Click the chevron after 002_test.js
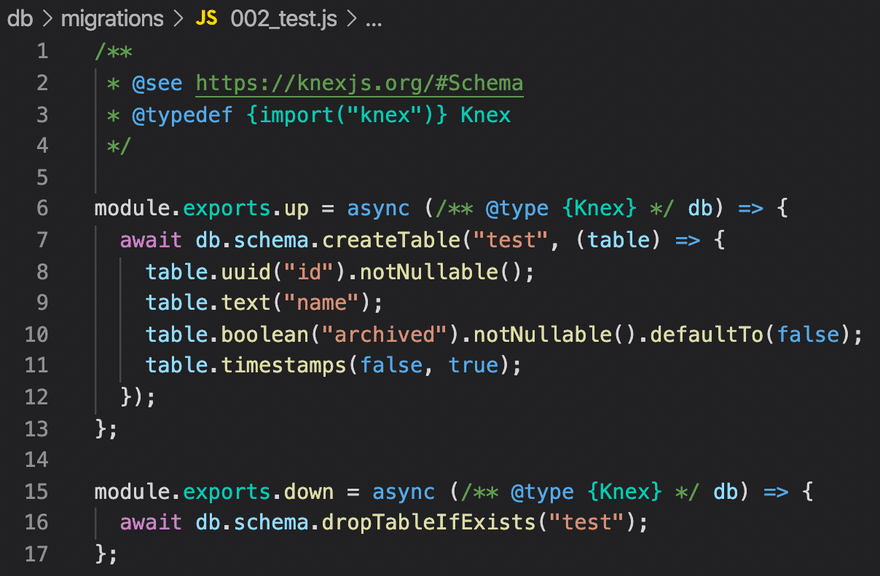The image size is (880, 576). point(352,18)
